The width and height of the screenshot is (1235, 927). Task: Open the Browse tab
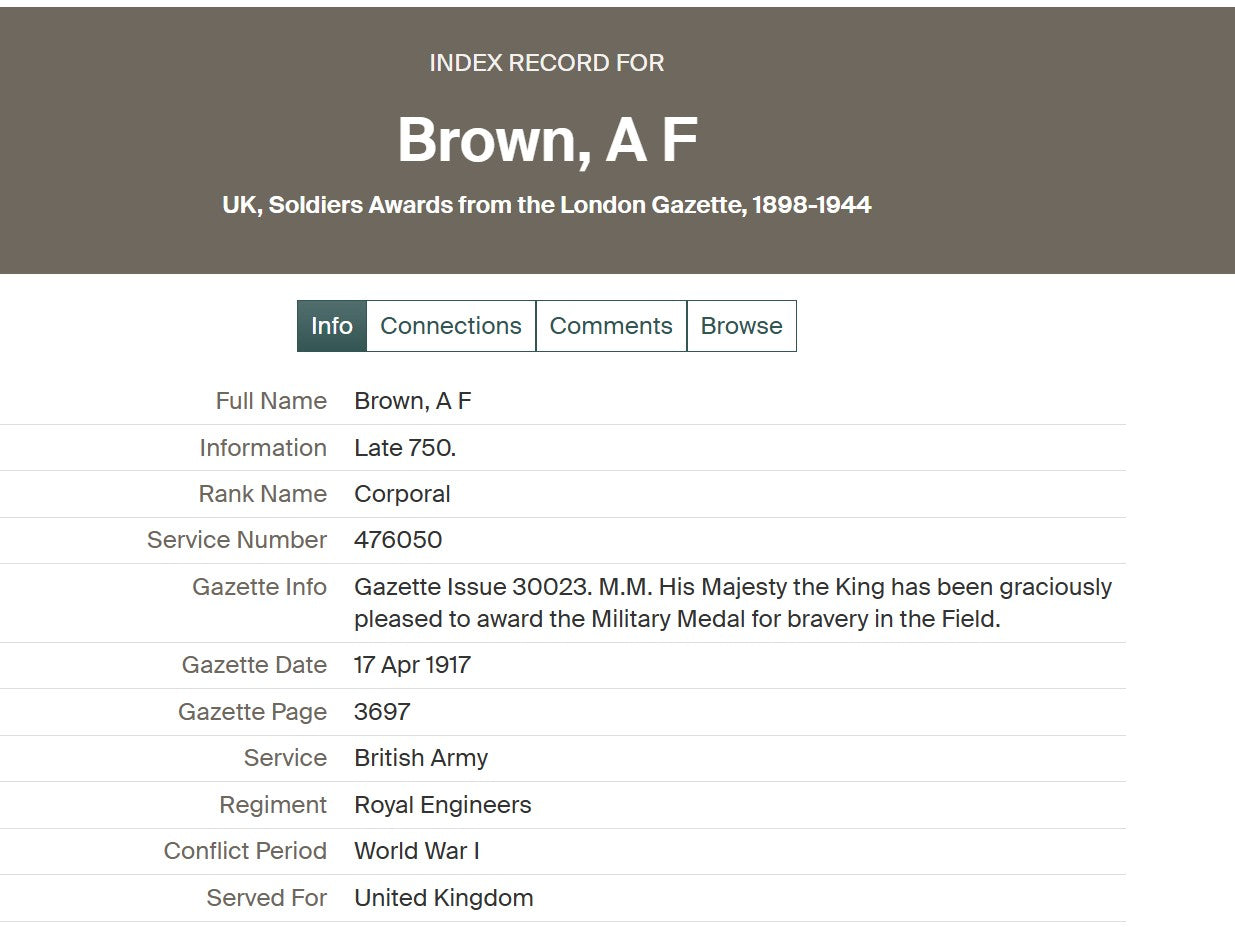(741, 326)
